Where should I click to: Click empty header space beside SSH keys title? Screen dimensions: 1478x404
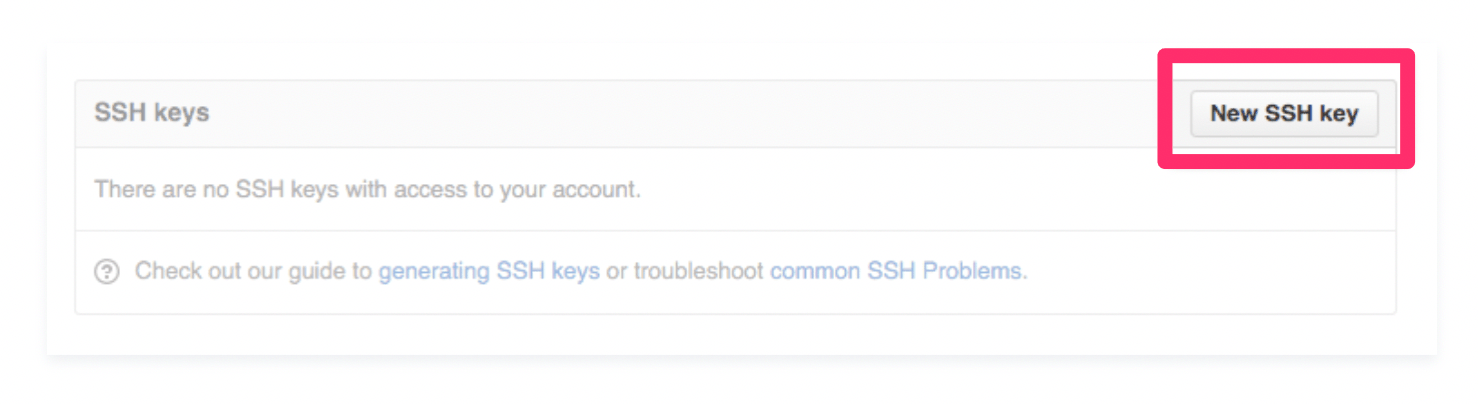[690, 114]
